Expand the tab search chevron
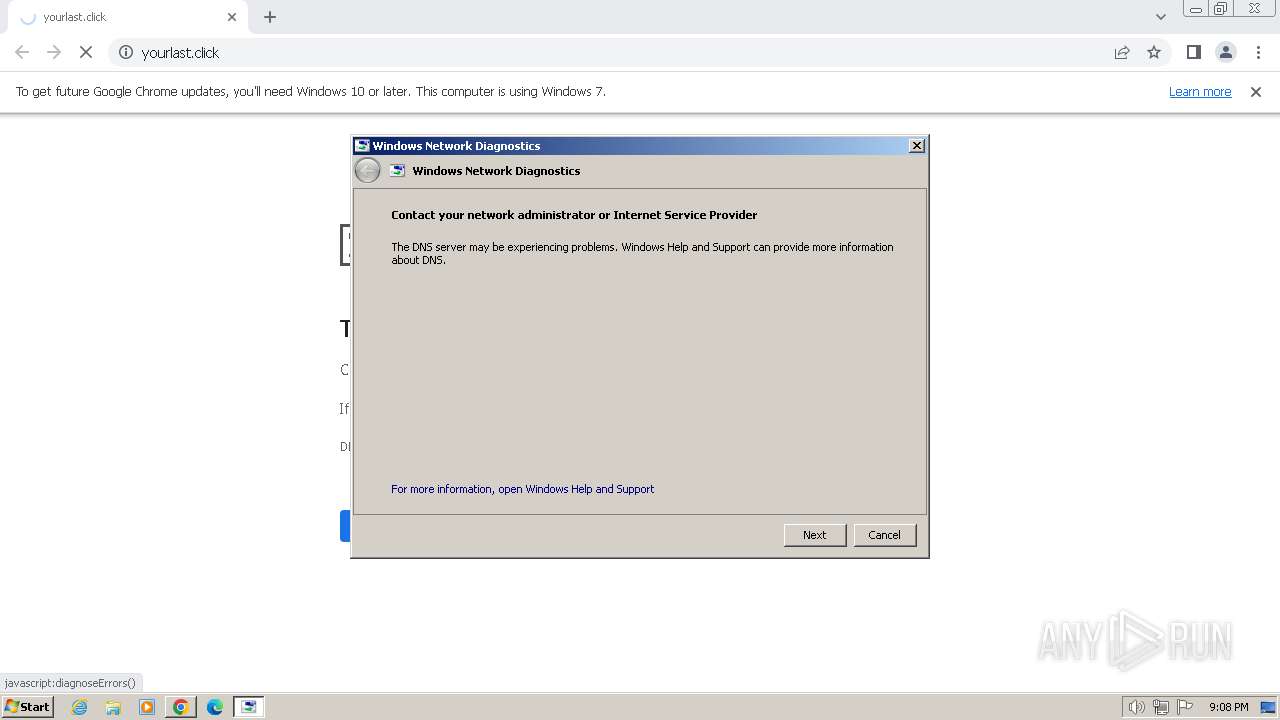 click(x=1161, y=17)
